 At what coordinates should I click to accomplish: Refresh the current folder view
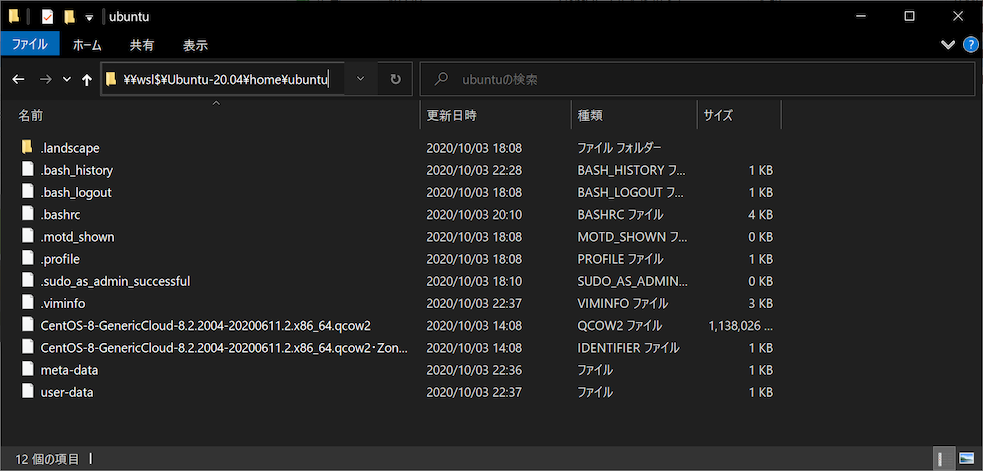pyautogui.click(x=396, y=79)
